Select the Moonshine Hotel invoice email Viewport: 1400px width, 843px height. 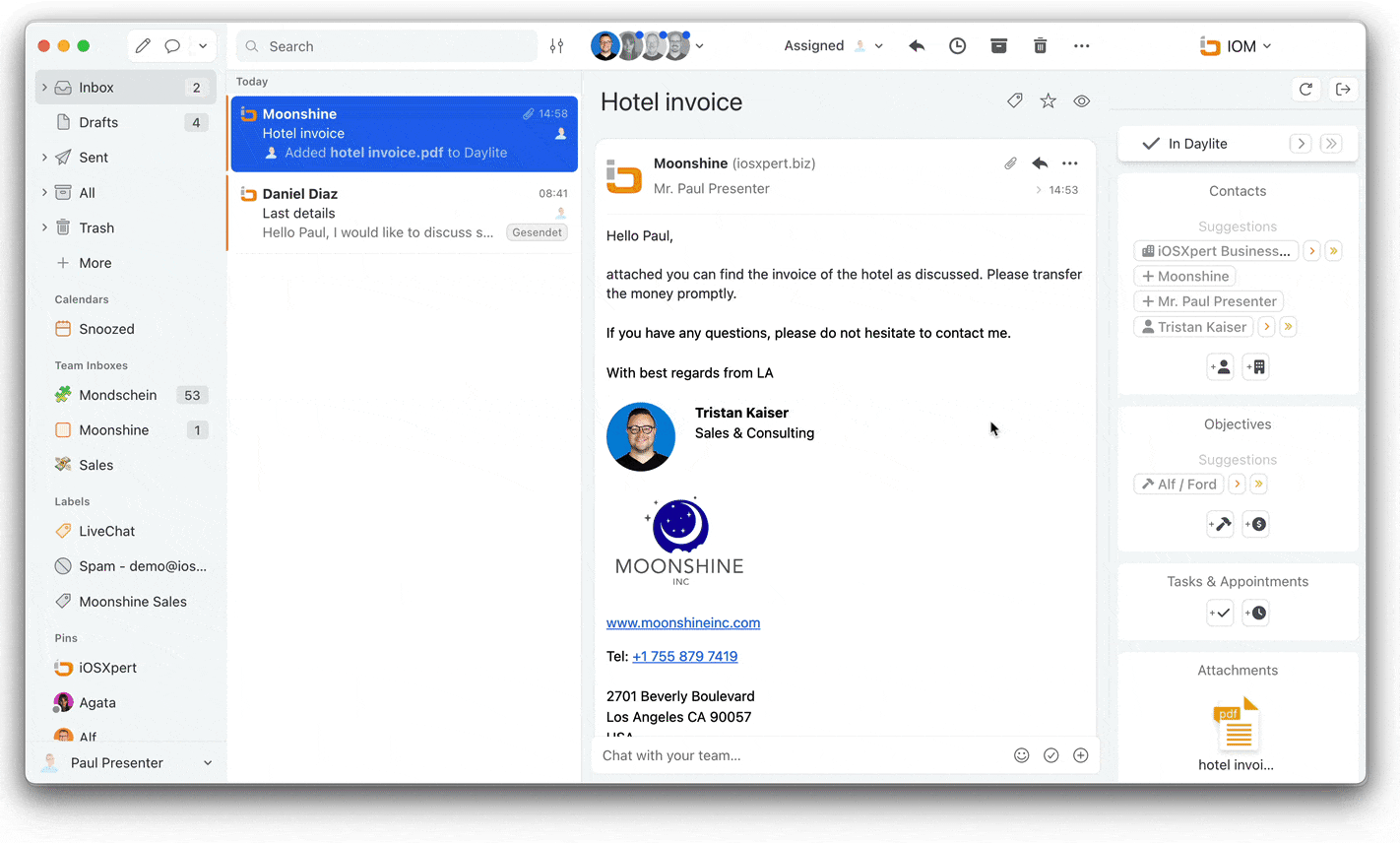[x=404, y=133]
